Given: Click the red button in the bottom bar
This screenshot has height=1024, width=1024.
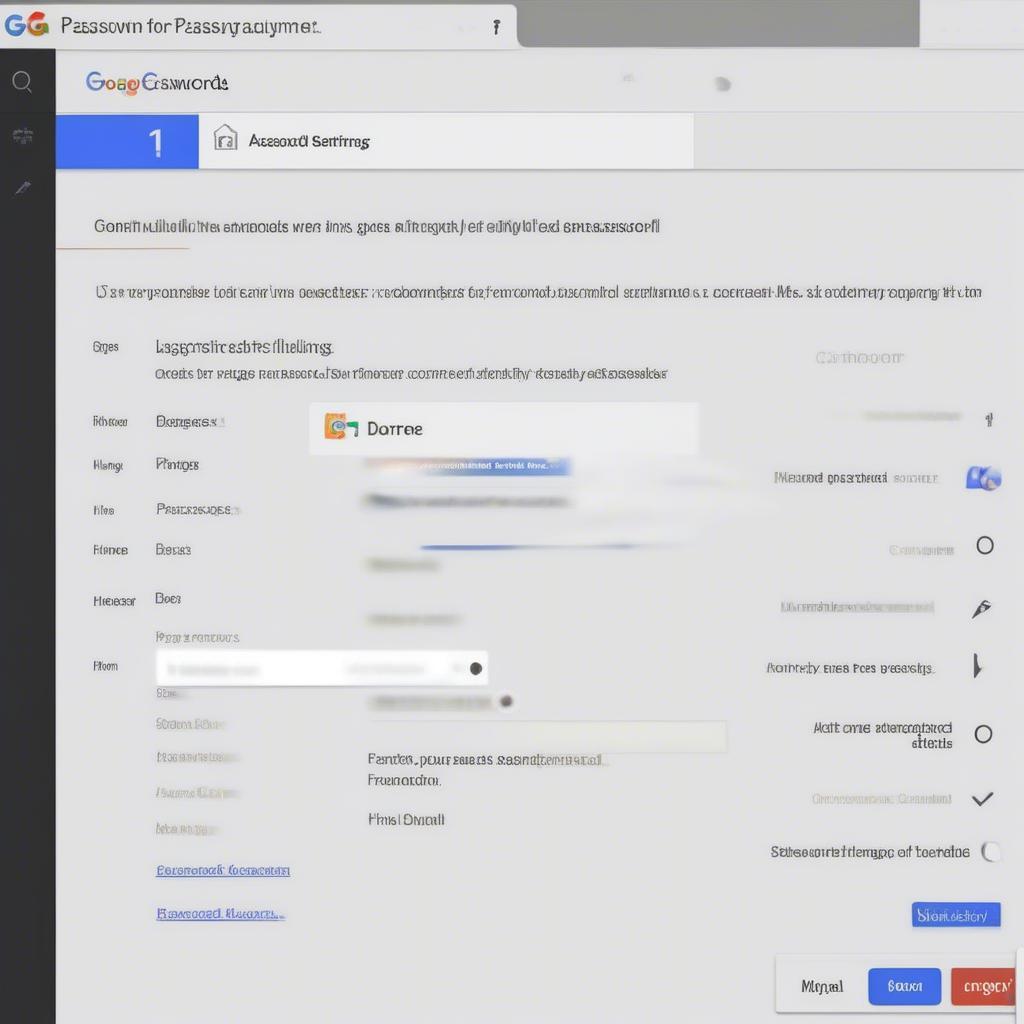Looking at the screenshot, I should click(984, 986).
